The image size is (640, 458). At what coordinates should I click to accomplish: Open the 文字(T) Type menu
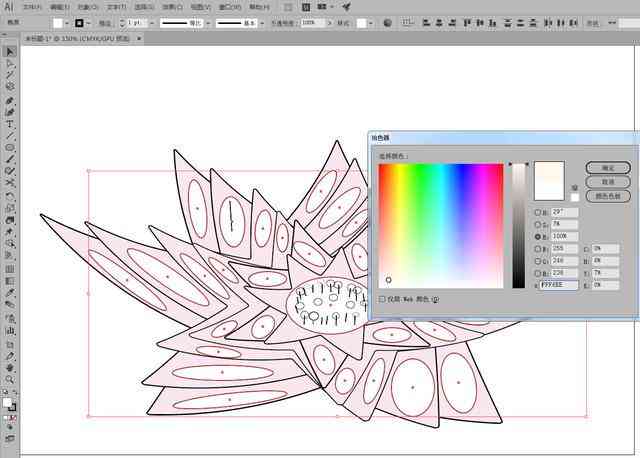(x=116, y=7)
